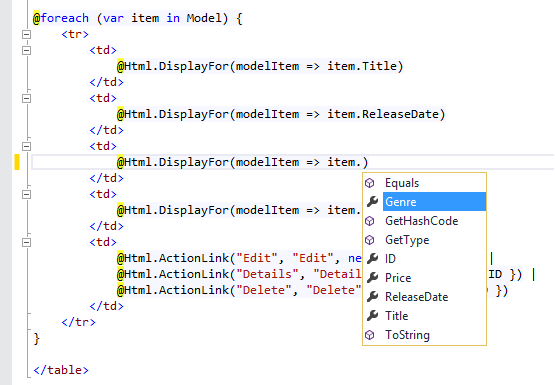The image size is (555, 385).
Task: Click wrench icon beside Price
Action: tap(372, 278)
